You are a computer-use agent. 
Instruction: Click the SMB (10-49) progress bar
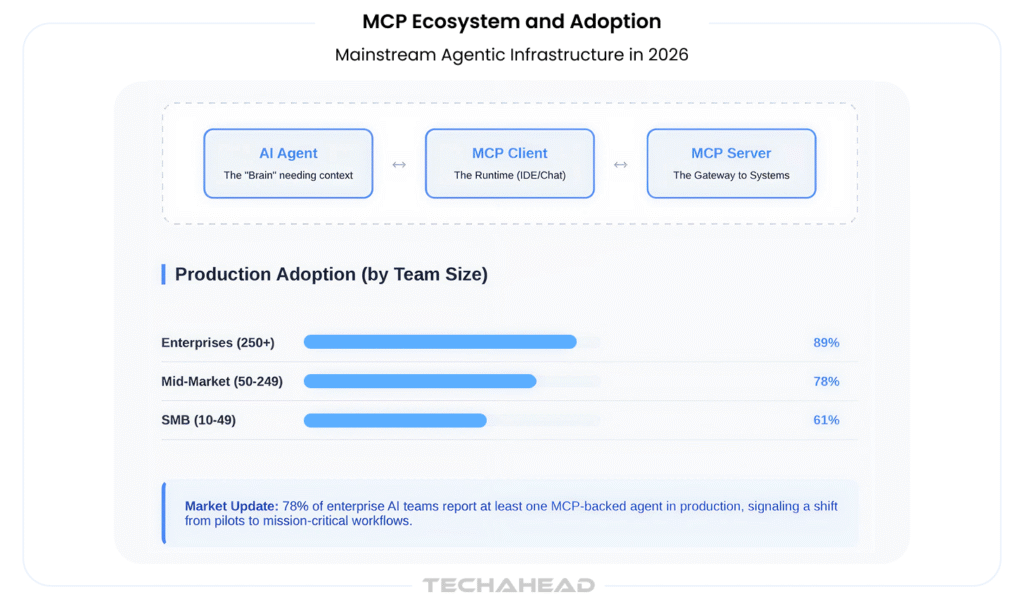click(451, 420)
